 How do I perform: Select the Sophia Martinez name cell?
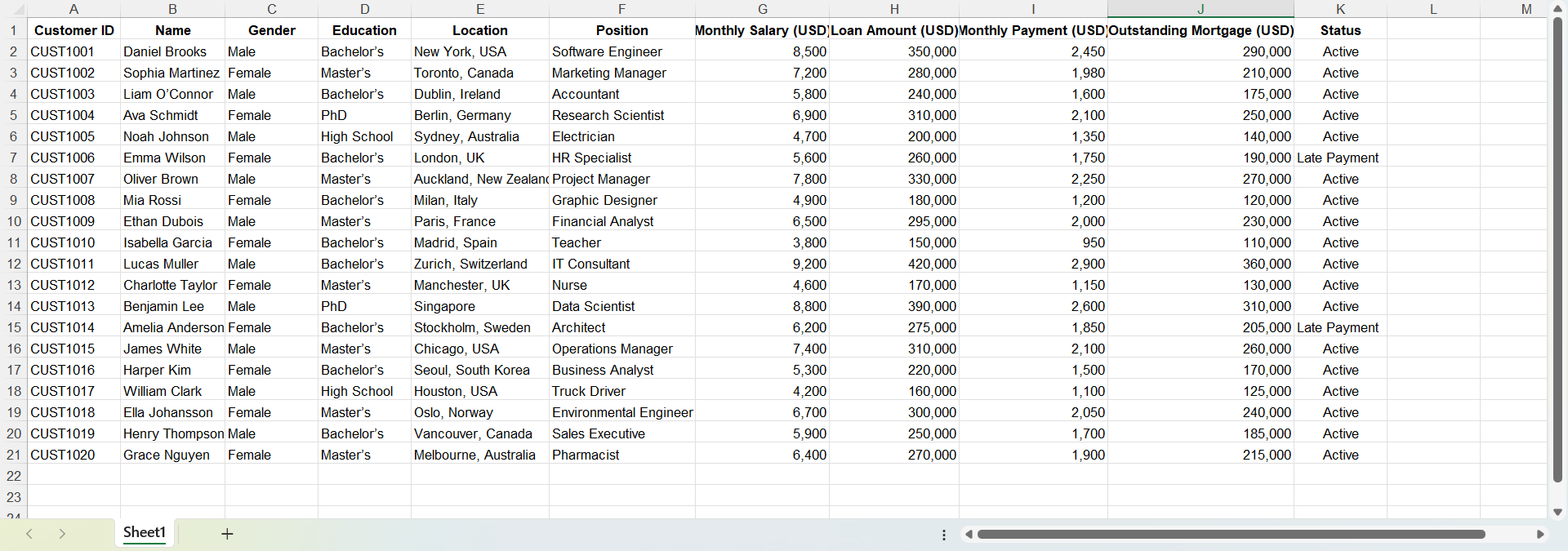click(172, 73)
